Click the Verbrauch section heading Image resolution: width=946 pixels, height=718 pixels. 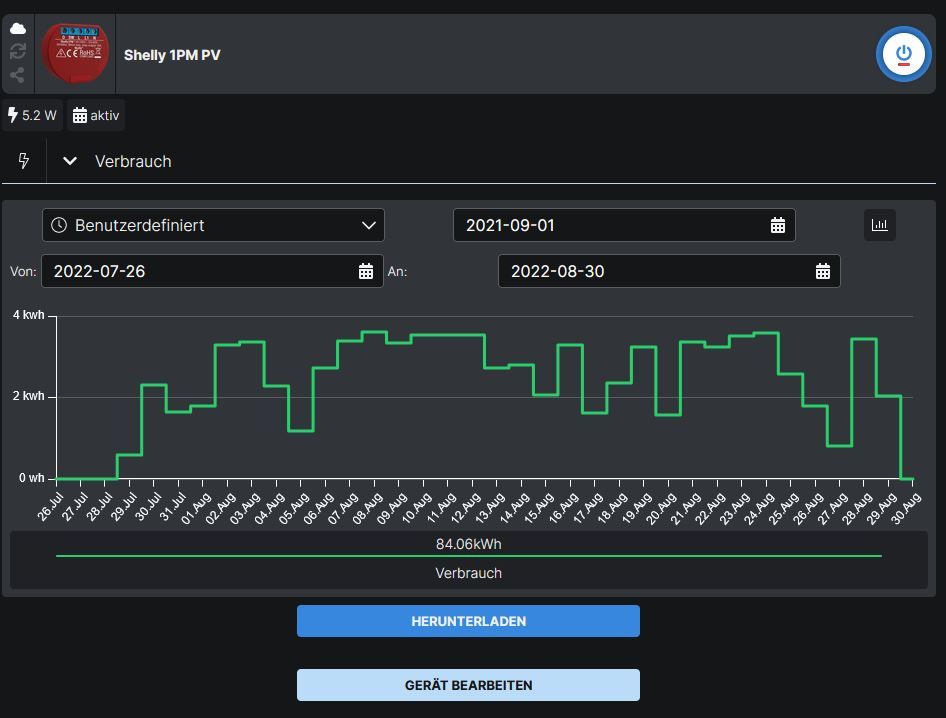(133, 162)
